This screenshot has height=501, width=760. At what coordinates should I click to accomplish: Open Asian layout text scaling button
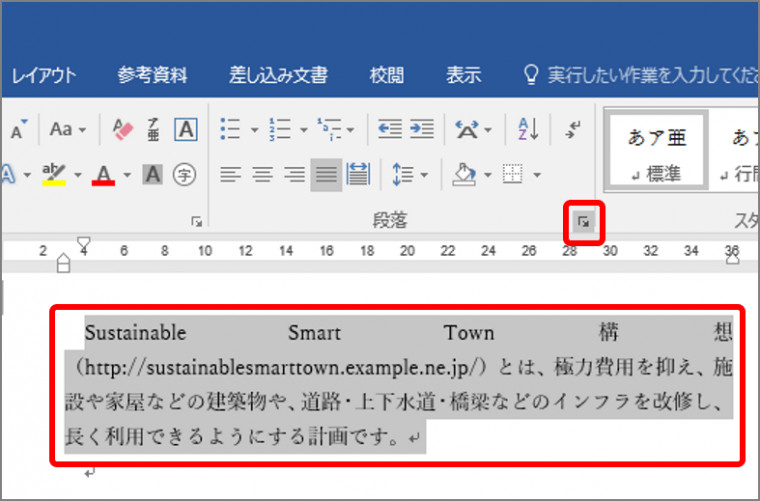[x=467, y=129]
